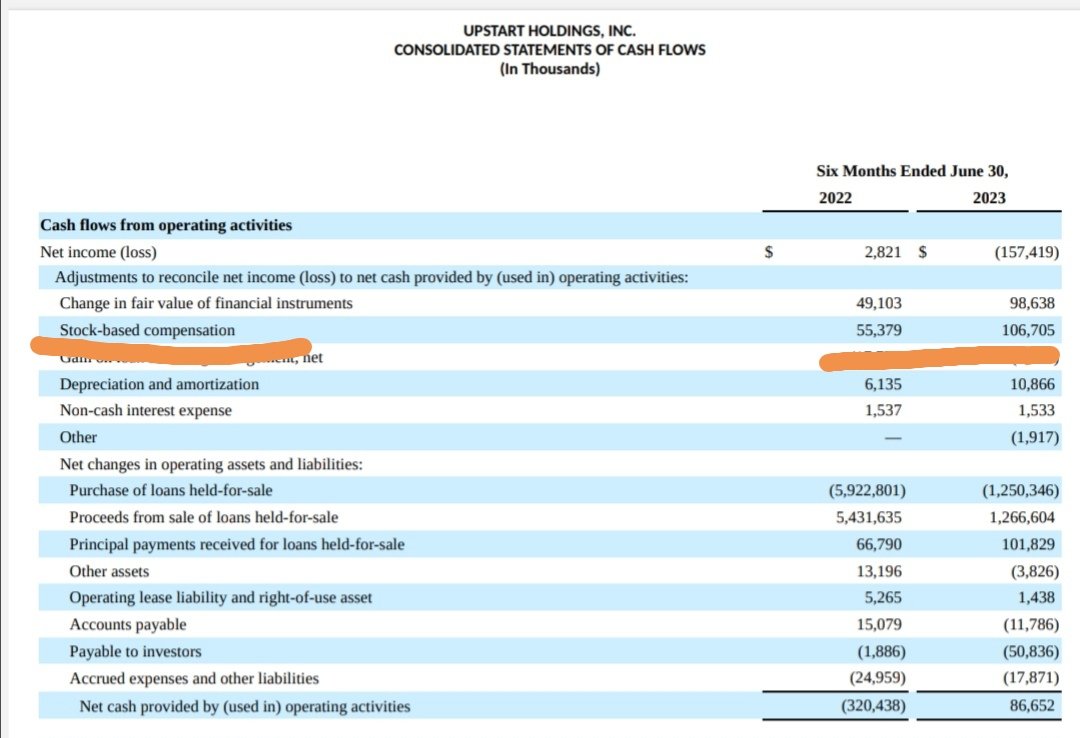Click the '(In Thousands)' subtitle
Screen dimensions: 1080x738
pos(550,69)
